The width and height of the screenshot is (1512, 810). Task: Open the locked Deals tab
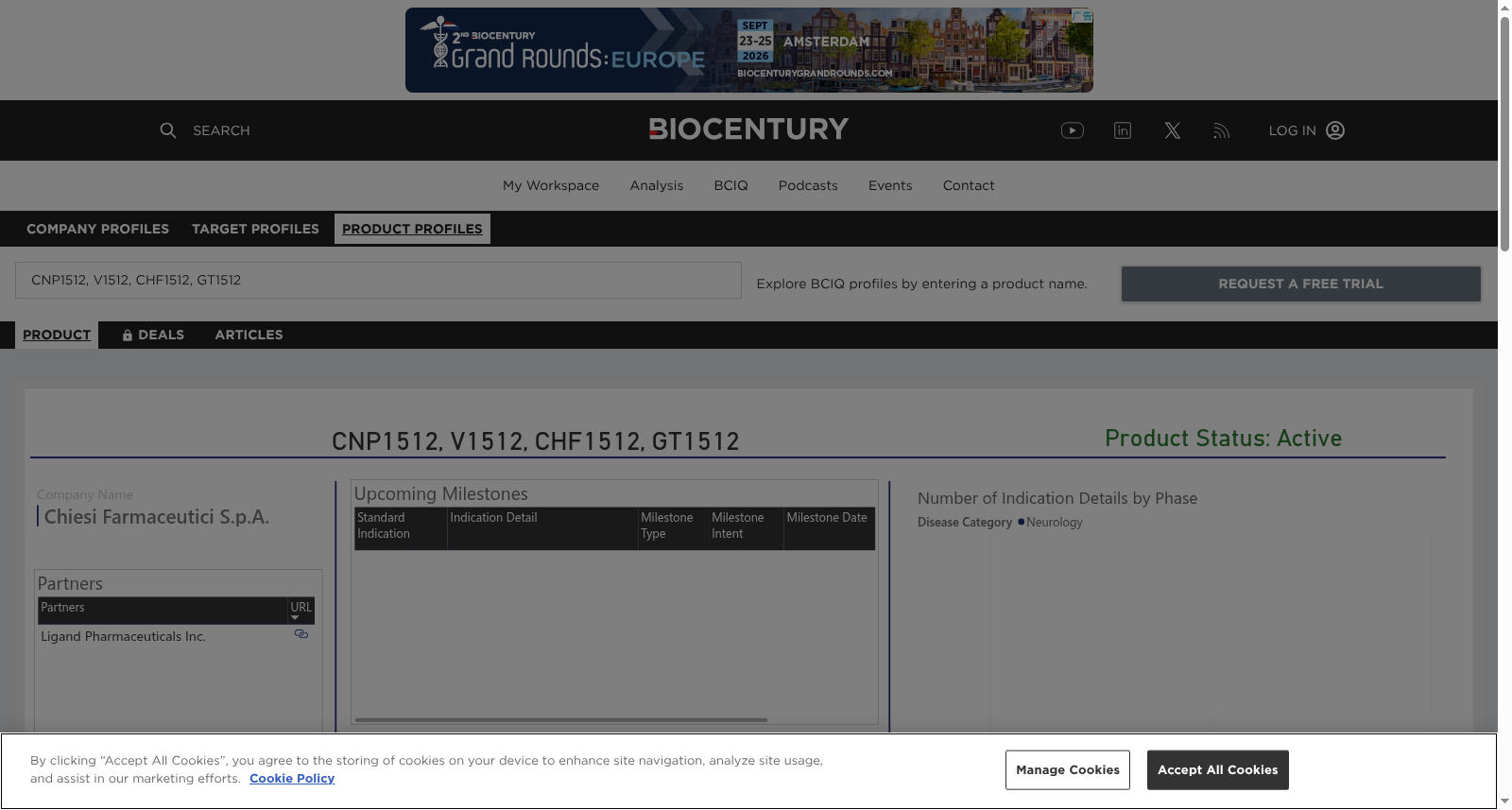coord(153,335)
